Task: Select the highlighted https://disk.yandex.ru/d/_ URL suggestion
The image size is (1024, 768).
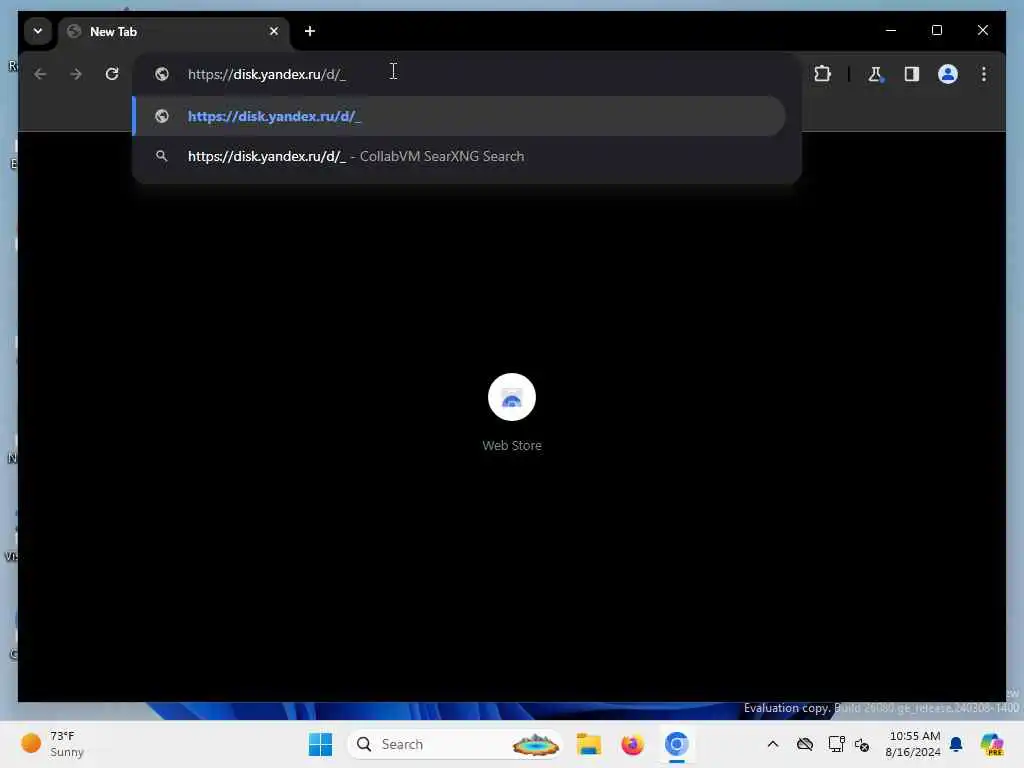Action: click(x=459, y=116)
